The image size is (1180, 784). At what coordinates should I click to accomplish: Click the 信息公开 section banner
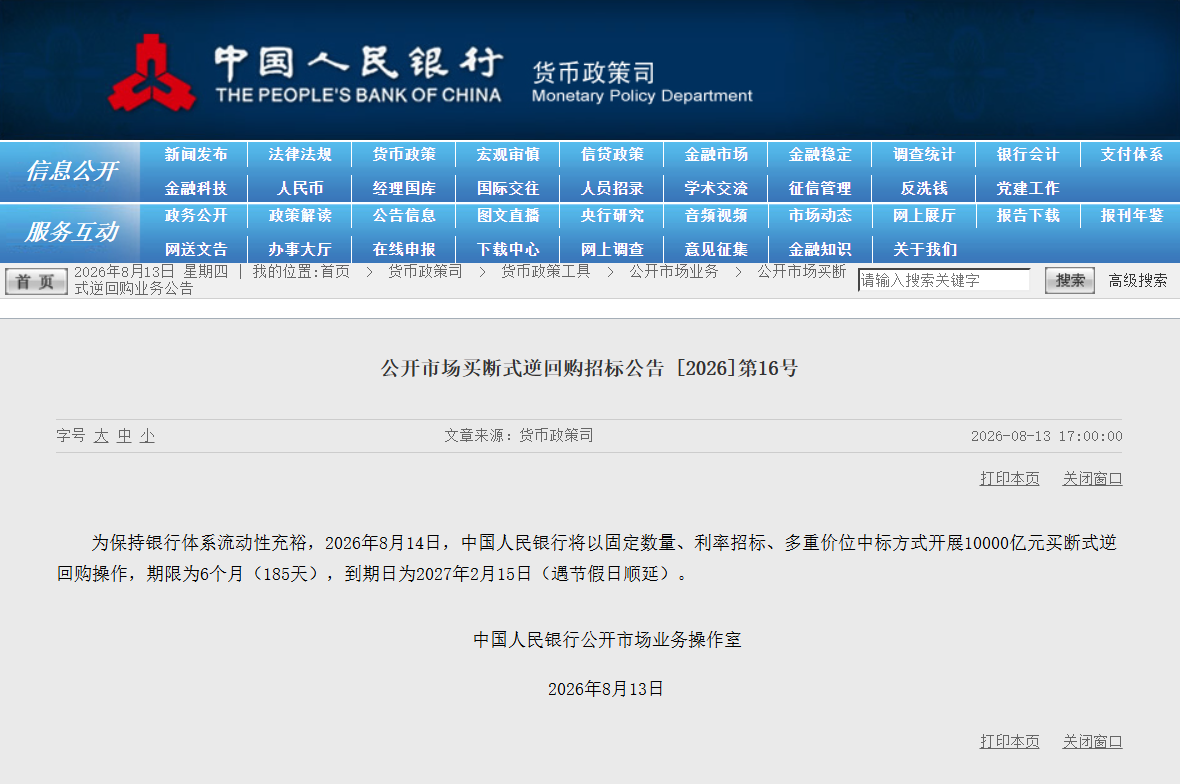[x=70, y=171]
